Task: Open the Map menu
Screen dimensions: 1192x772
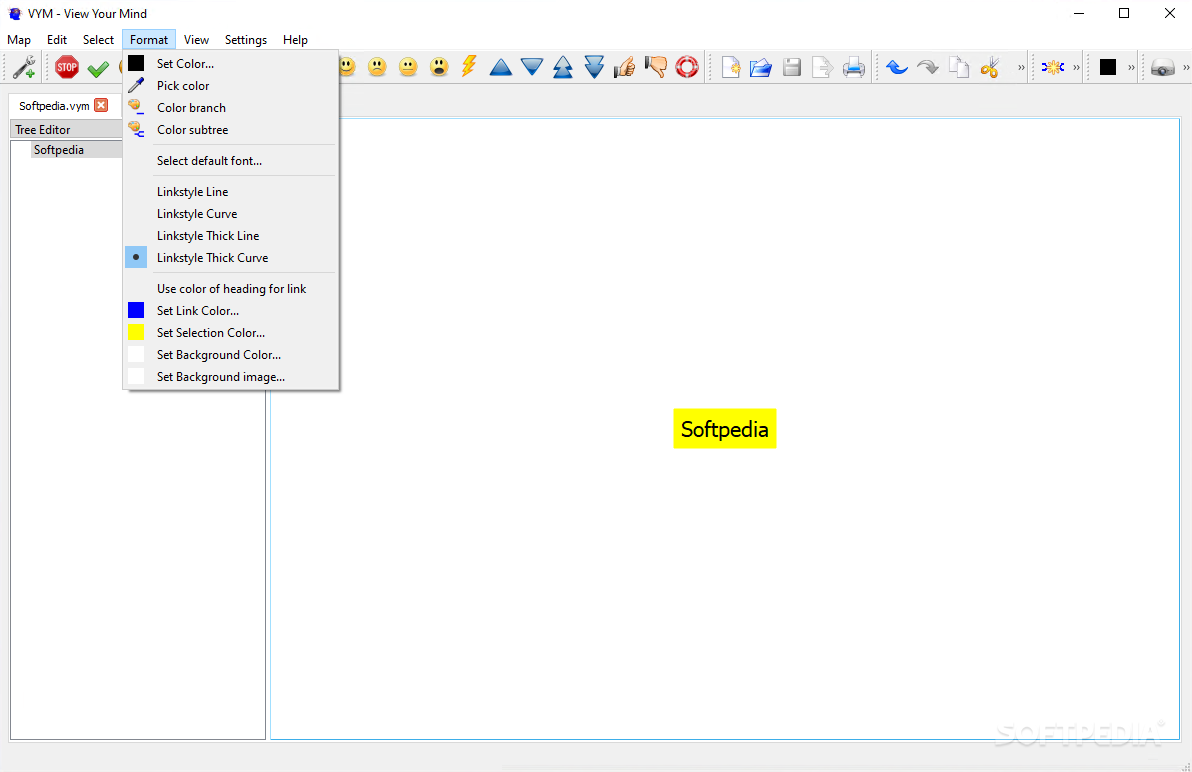Action: pyautogui.click(x=19, y=40)
